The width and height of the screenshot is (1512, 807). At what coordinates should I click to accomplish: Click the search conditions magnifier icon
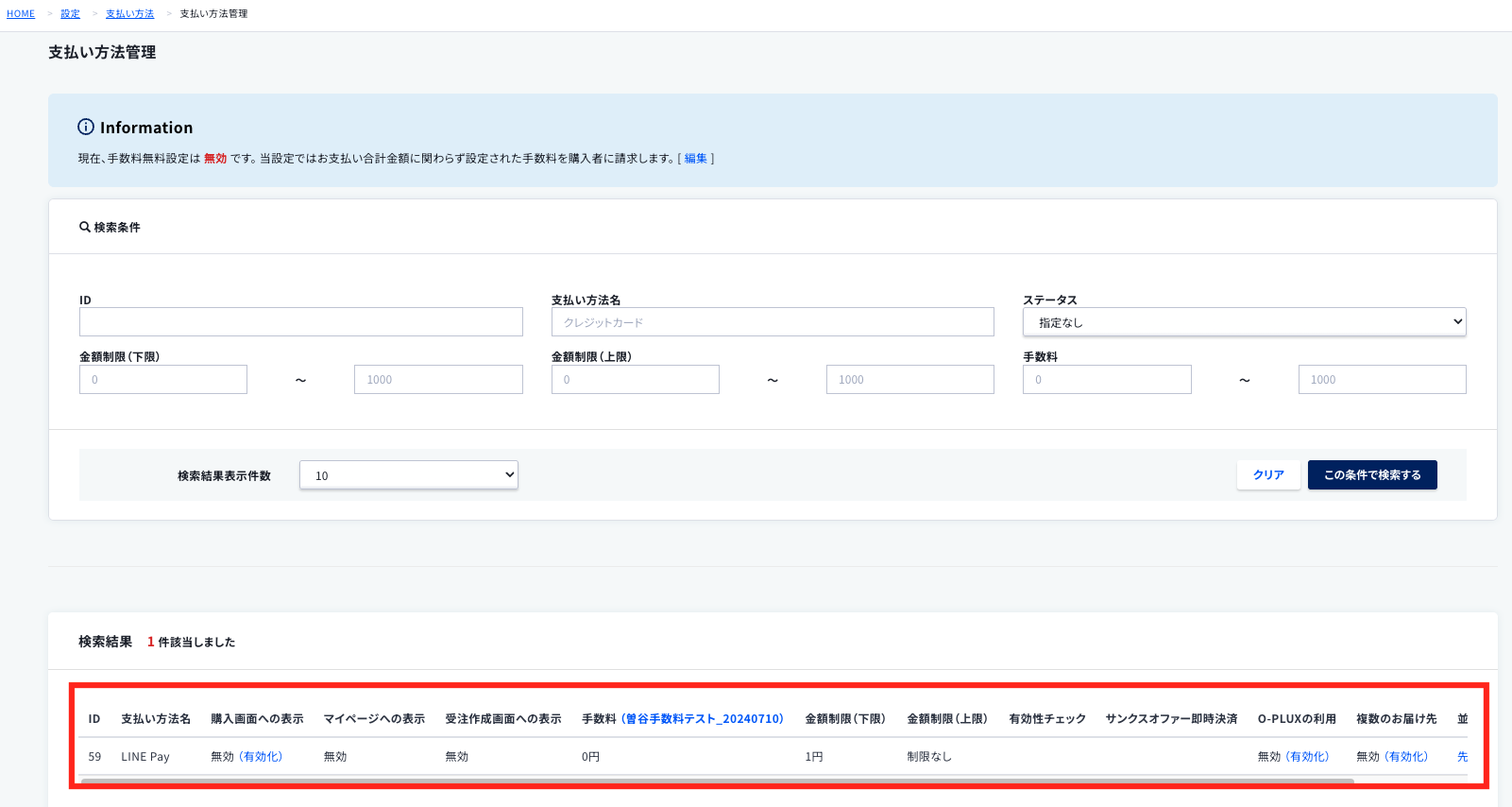click(x=85, y=227)
